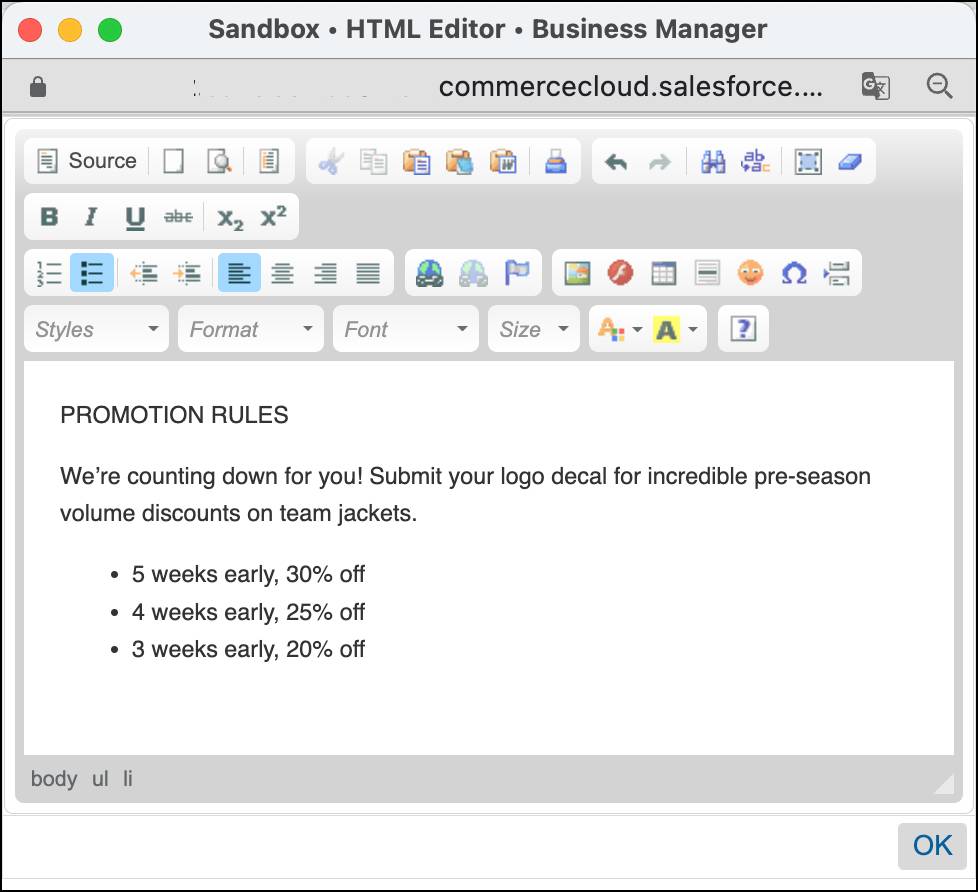Image resolution: width=978 pixels, height=892 pixels.
Task: Click the New Page icon
Action: [173, 161]
